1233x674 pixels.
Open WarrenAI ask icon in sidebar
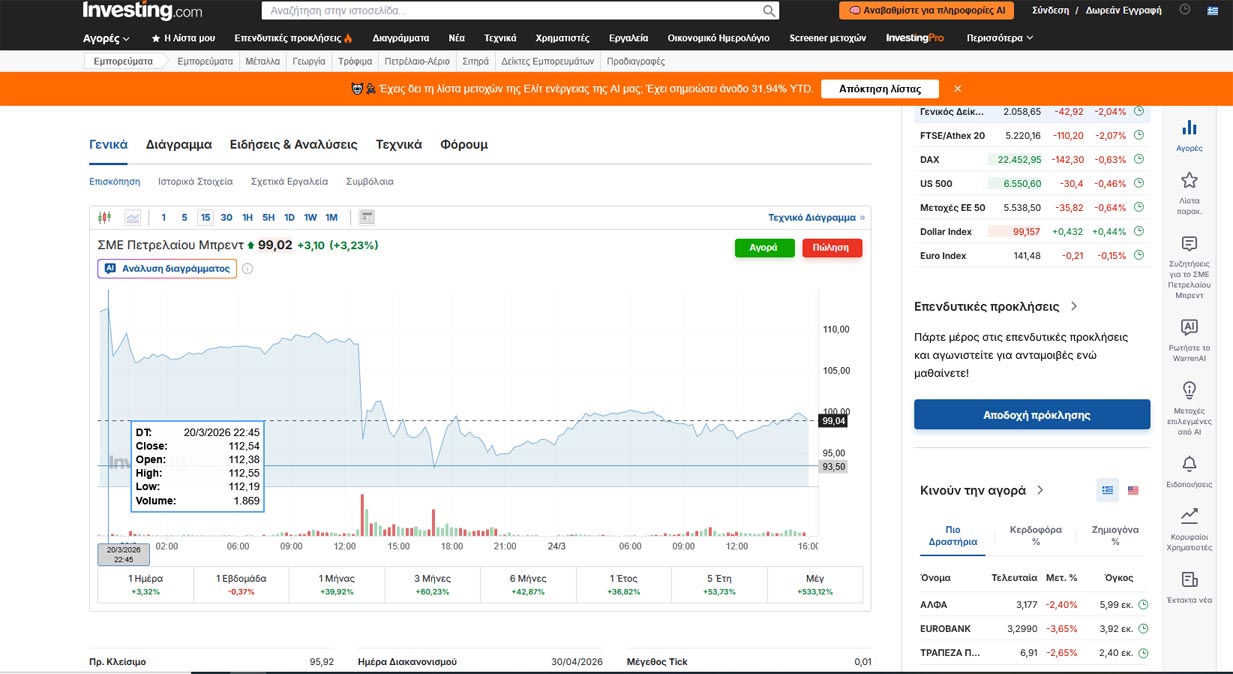coord(1189,327)
